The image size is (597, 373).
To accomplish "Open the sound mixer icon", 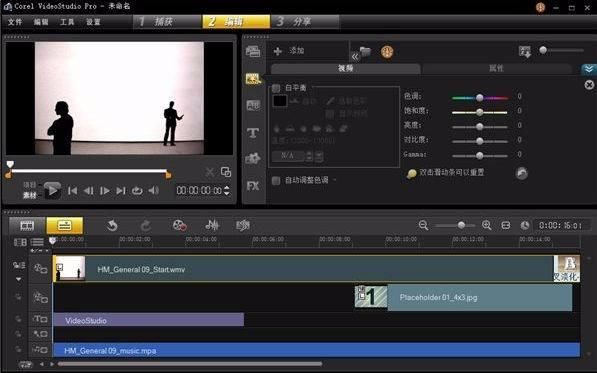I will [x=212, y=225].
